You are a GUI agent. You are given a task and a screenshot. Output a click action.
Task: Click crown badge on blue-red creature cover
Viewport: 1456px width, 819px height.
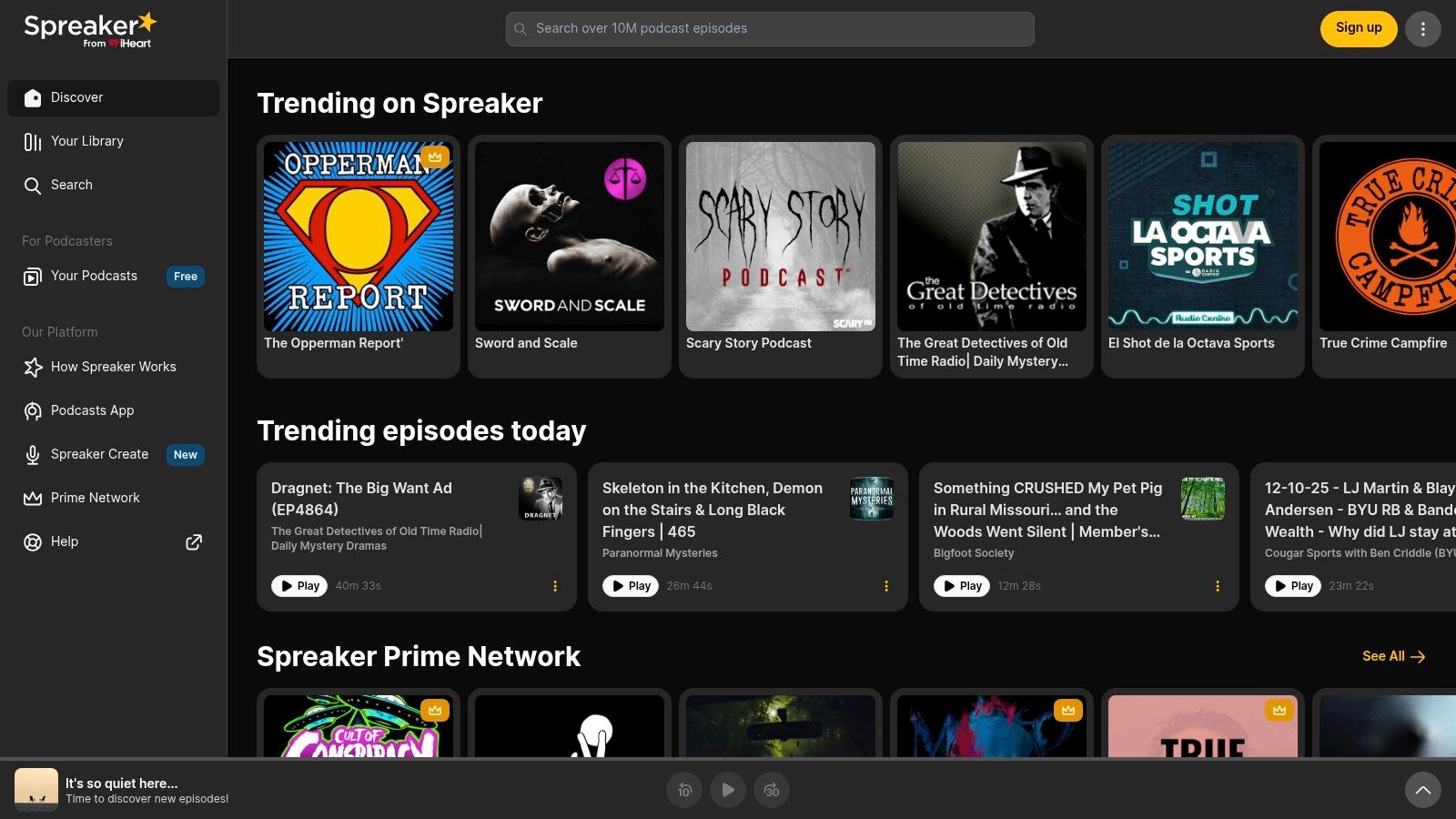click(x=1068, y=710)
